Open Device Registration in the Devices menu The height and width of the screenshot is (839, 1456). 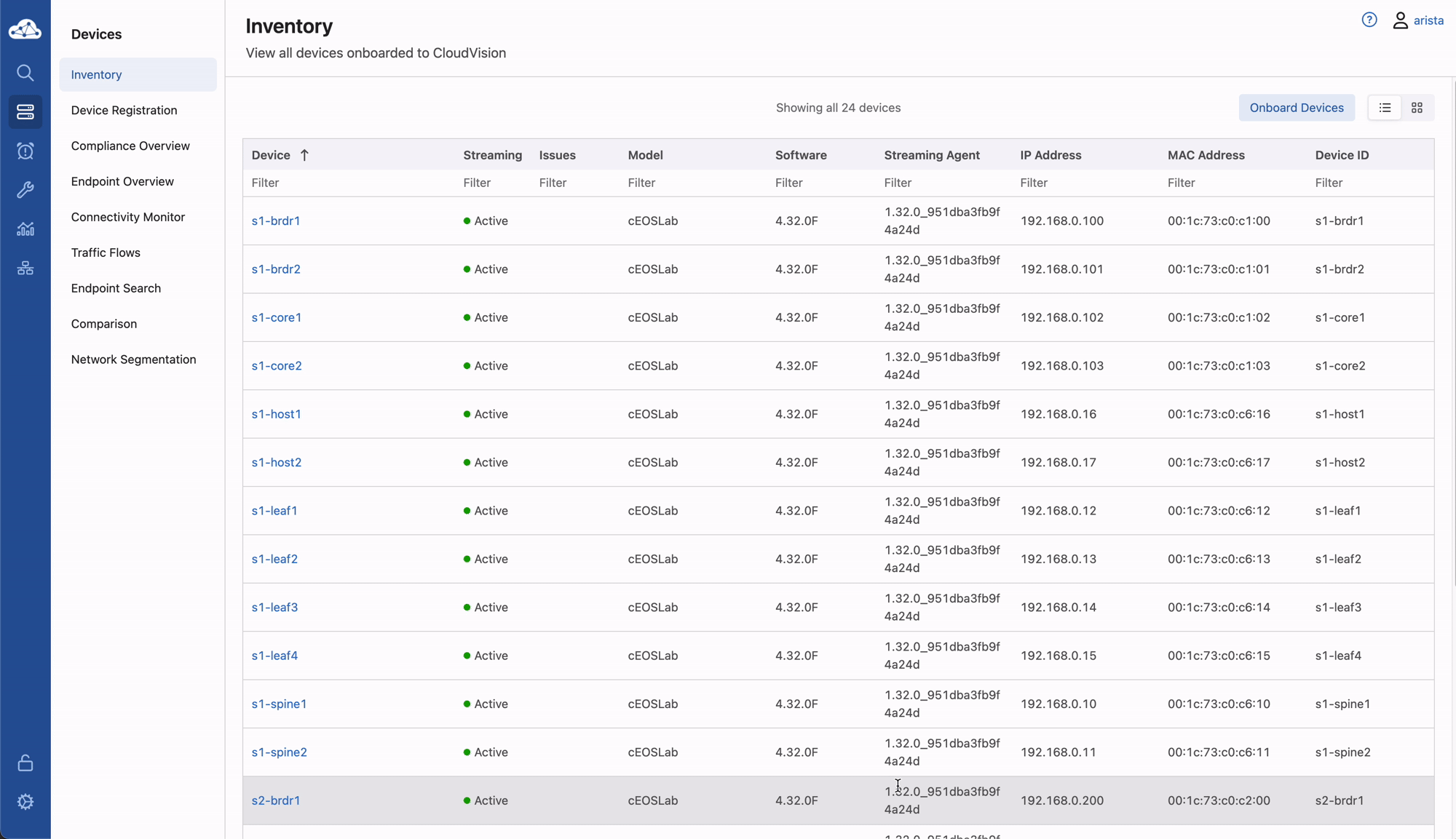[124, 110]
